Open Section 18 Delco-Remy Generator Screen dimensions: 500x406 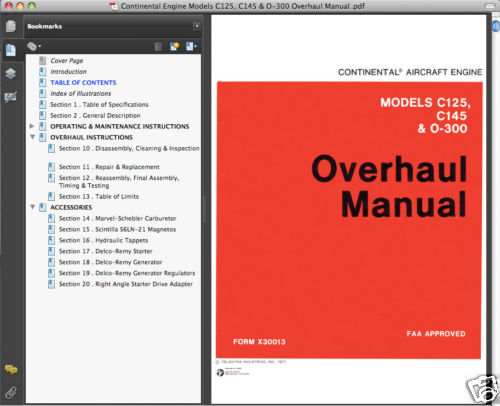(x=111, y=262)
